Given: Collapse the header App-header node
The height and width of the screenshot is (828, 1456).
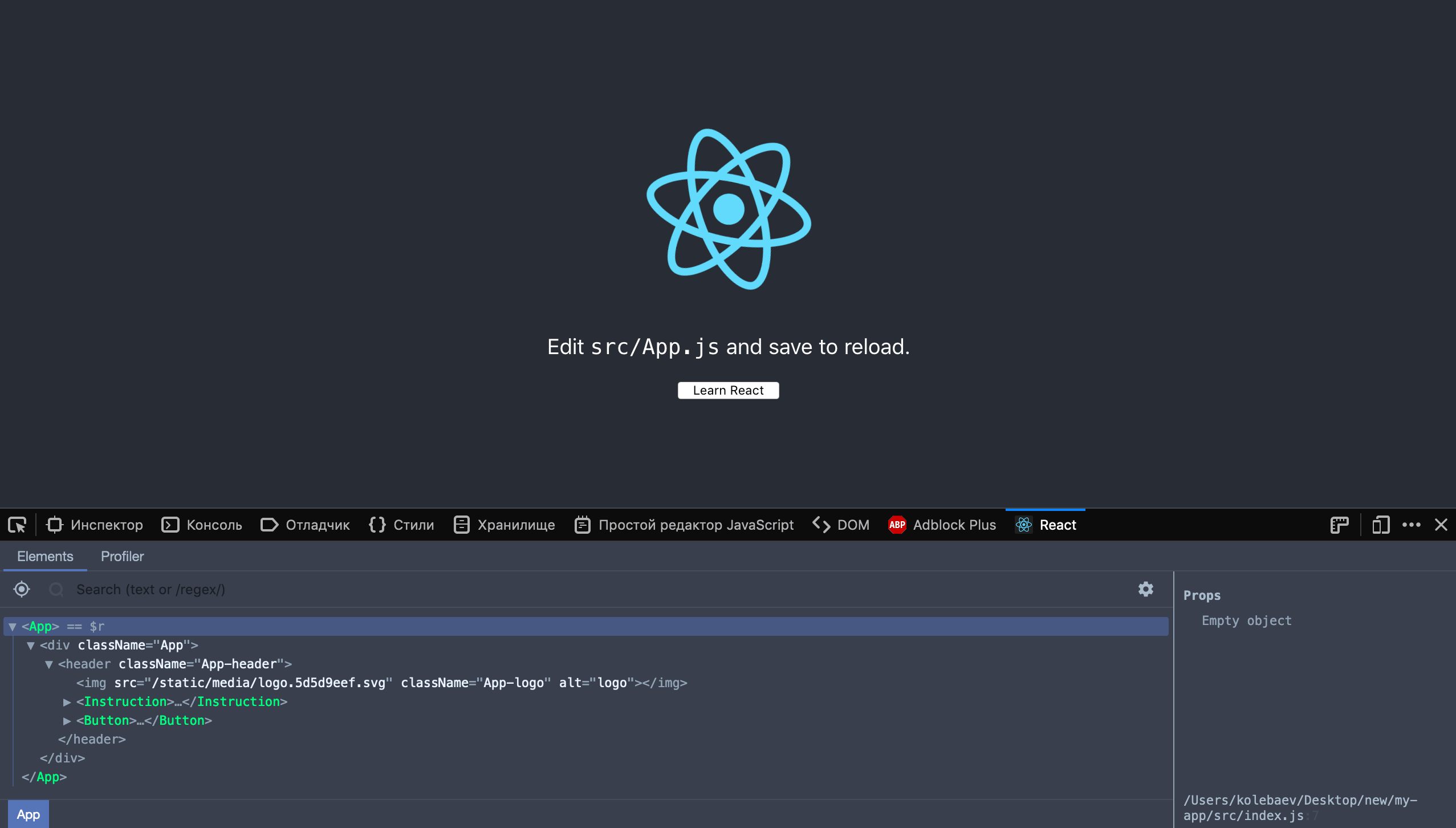Looking at the screenshot, I should tap(49, 664).
